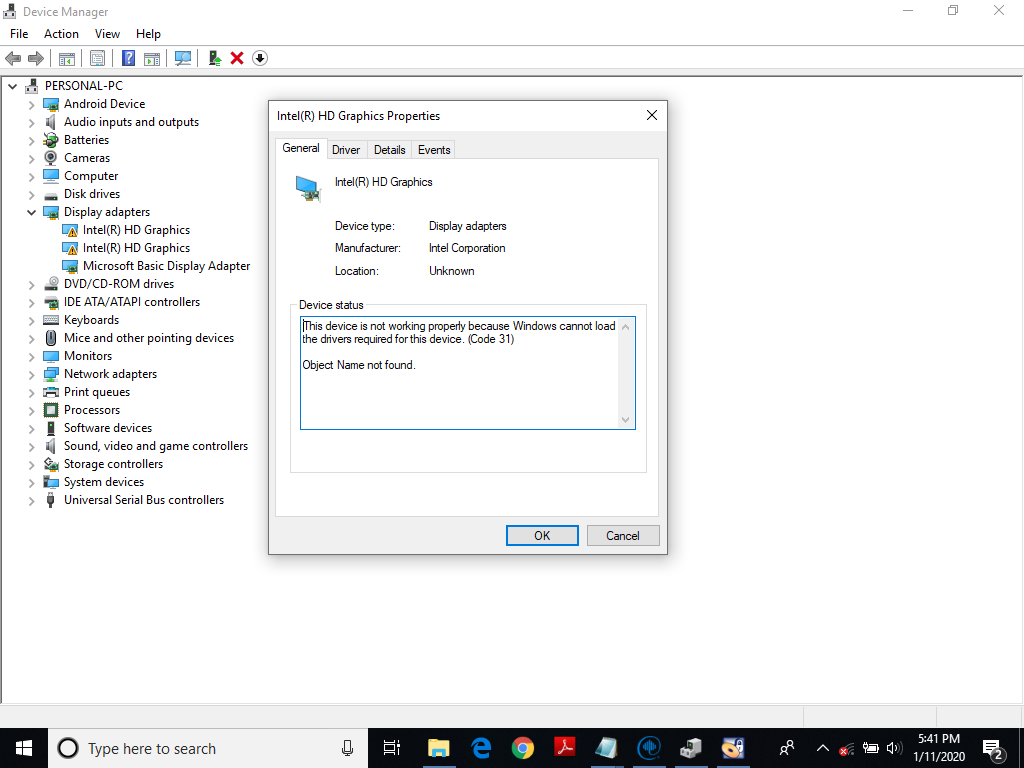Click the microphone icon in search box

click(348, 748)
